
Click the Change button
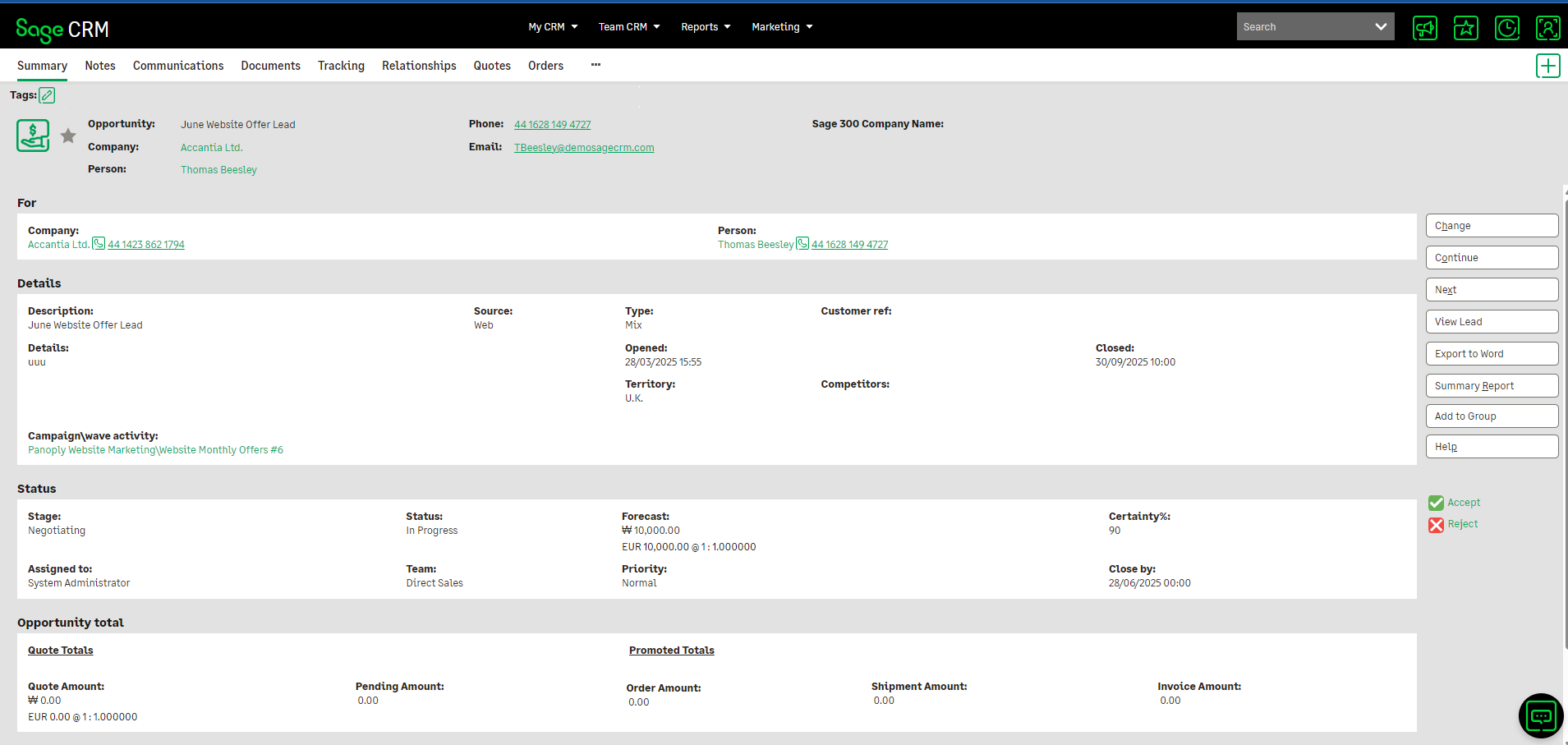click(1492, 226)
